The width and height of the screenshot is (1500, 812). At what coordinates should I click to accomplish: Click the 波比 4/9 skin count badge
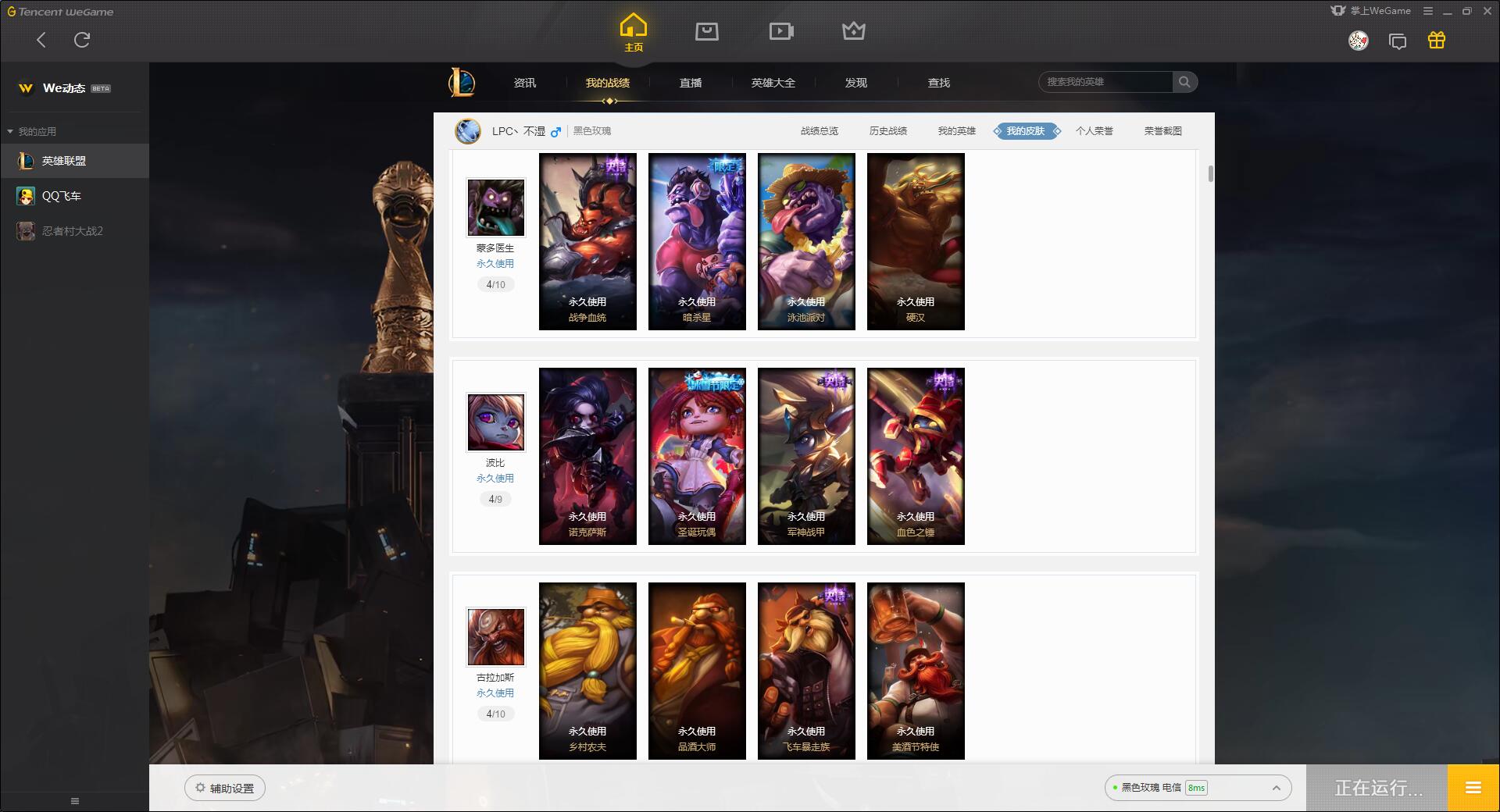click(496, 500)
